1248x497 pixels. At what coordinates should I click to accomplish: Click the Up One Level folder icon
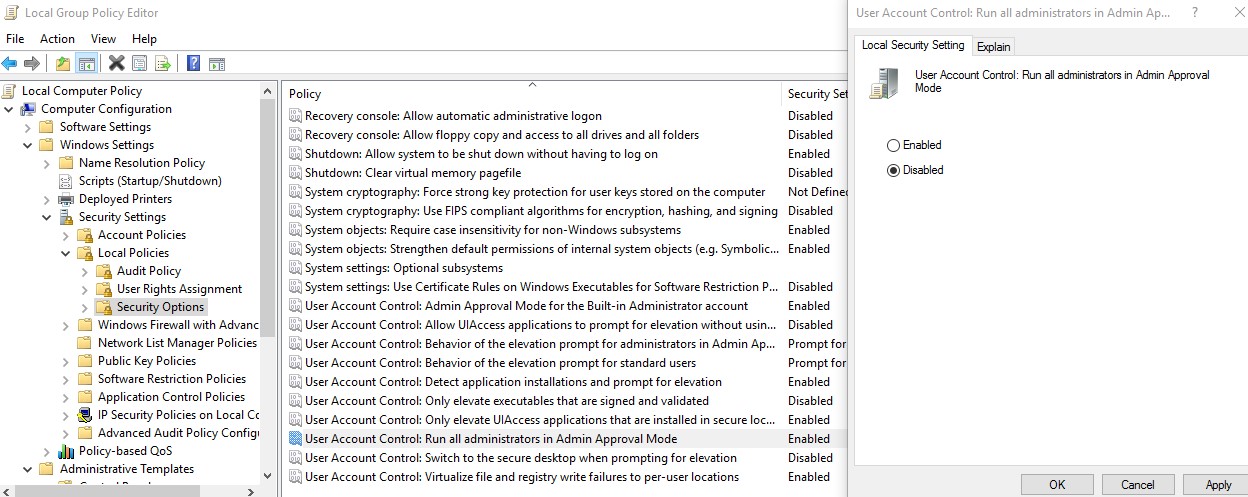pyautogui.click(x=63, y=64)
